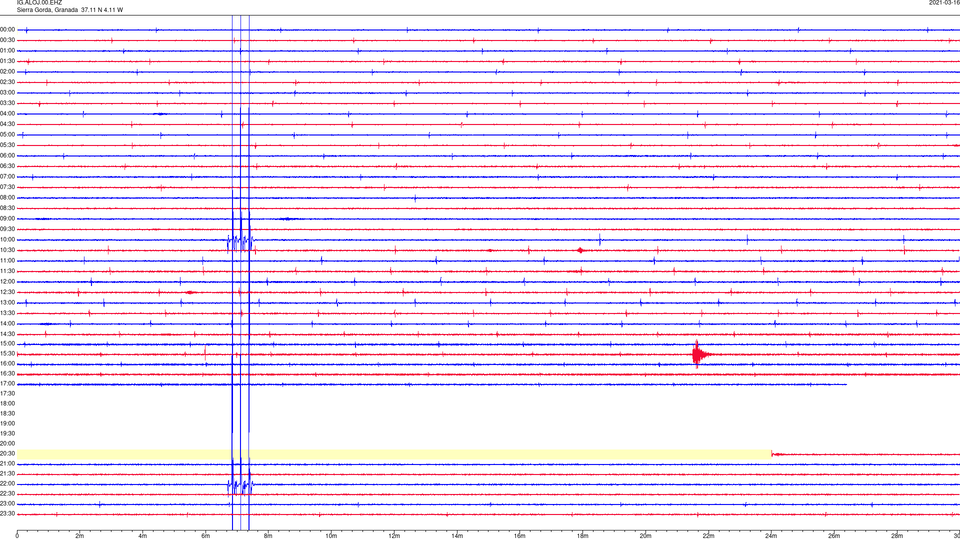Select the 28m axis tick label
The height and width of the screenshot is (540, 960).
[x=897, y=536]
